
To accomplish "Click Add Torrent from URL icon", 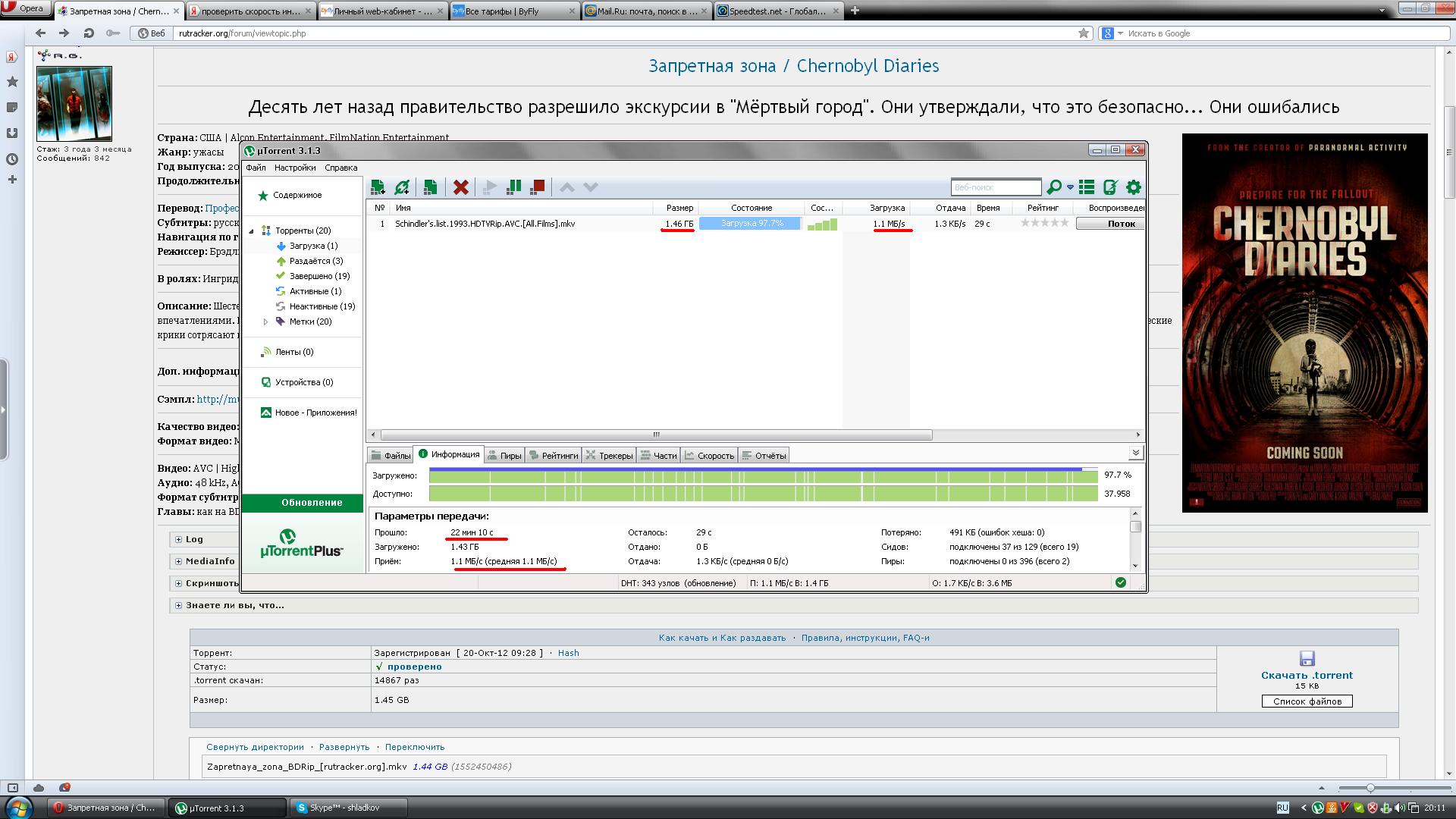I will pos(403,187).
